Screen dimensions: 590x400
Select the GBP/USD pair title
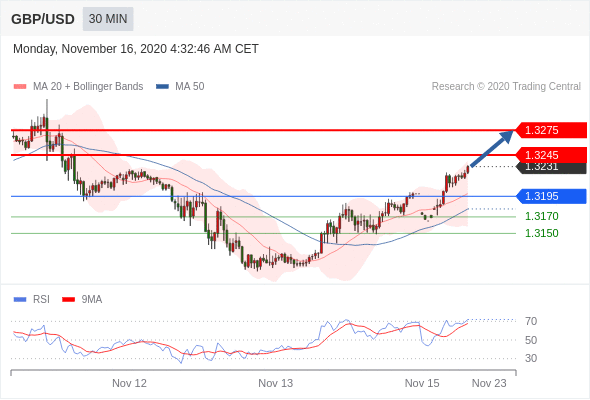pyautogui.click(x=43, y=19)
